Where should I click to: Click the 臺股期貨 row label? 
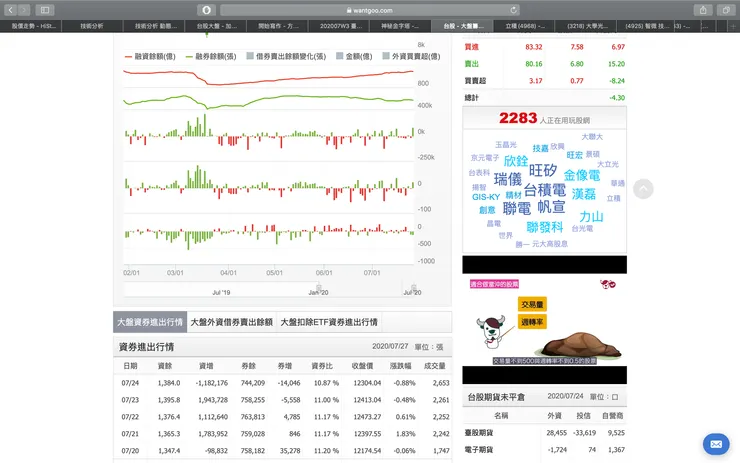[x=479, y=432]
